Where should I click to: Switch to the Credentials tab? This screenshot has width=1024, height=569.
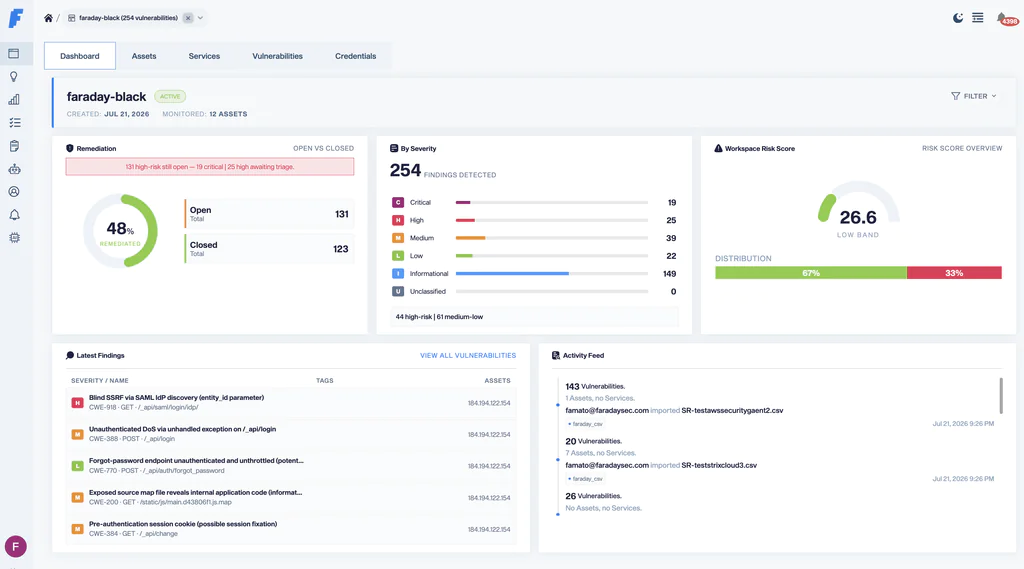[x=355, y=56]
